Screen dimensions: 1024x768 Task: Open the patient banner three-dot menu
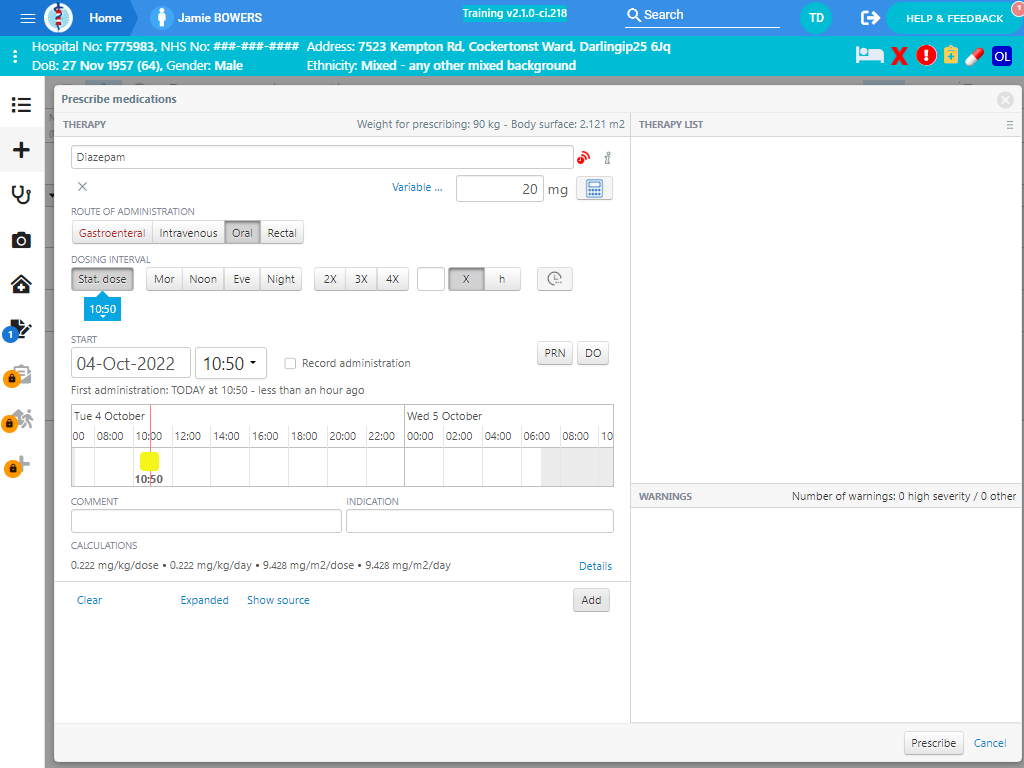(15, 56)
